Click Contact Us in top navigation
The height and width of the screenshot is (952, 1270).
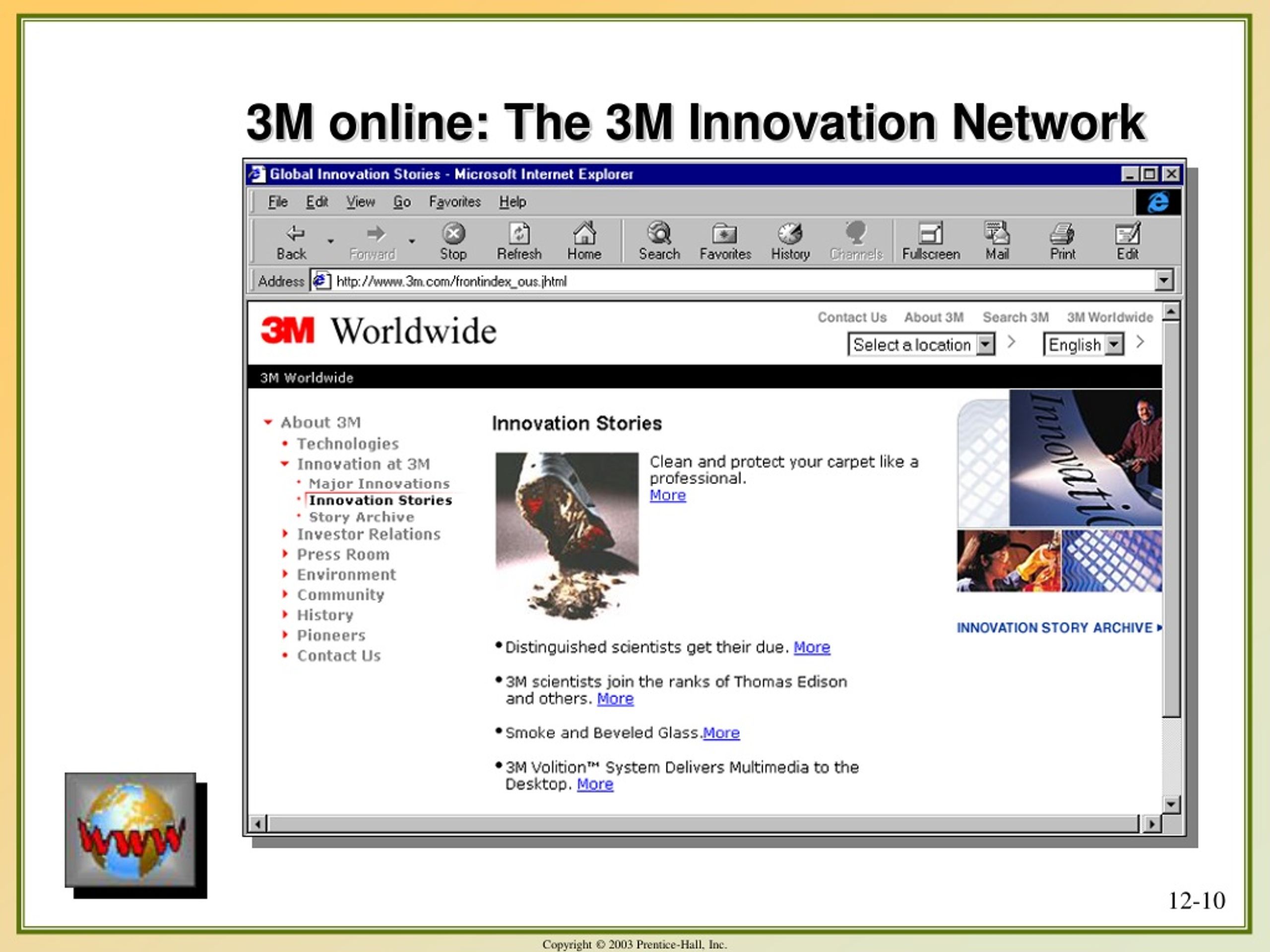(x=852, y=317)
